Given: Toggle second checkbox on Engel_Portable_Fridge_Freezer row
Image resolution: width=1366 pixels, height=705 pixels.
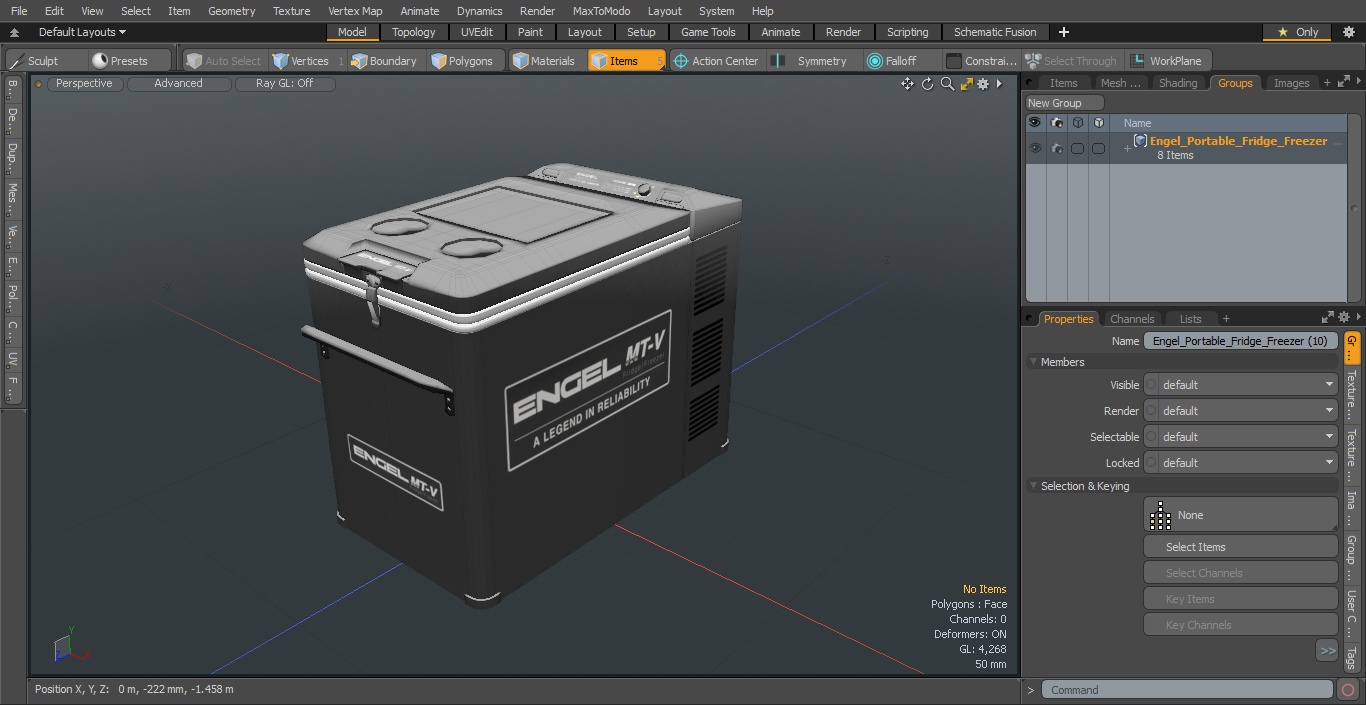Looking at the screenshot, I should [1098, 148].
